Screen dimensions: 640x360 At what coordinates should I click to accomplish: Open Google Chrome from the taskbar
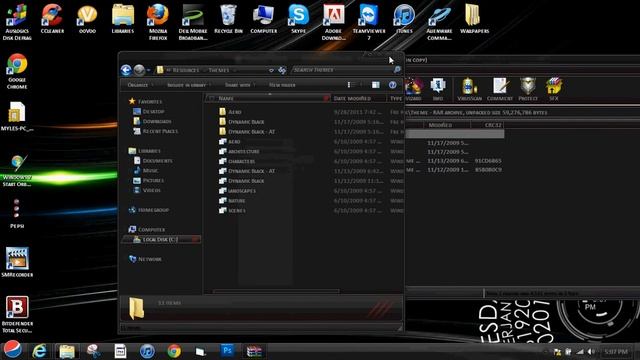[x=174, y=351]
